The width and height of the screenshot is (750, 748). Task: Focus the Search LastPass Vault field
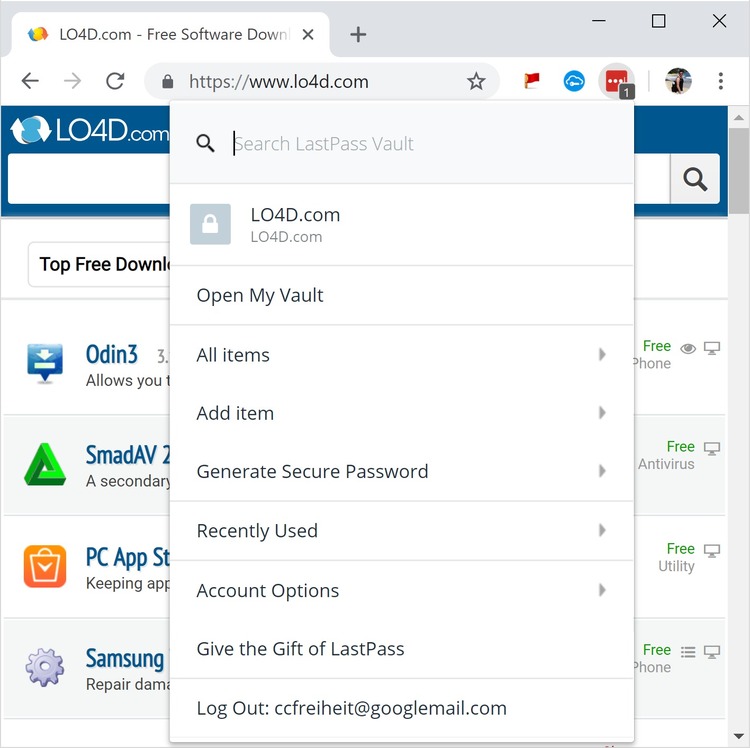420,144
